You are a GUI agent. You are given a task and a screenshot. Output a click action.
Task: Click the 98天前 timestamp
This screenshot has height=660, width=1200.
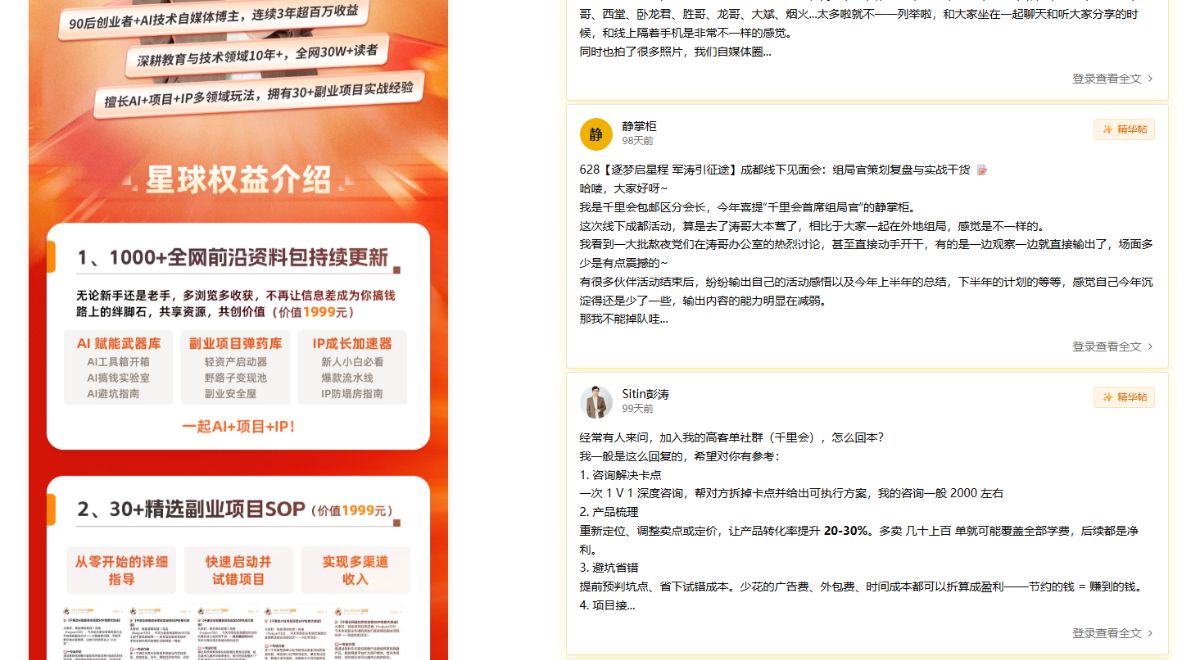click(x=637, y=141)
